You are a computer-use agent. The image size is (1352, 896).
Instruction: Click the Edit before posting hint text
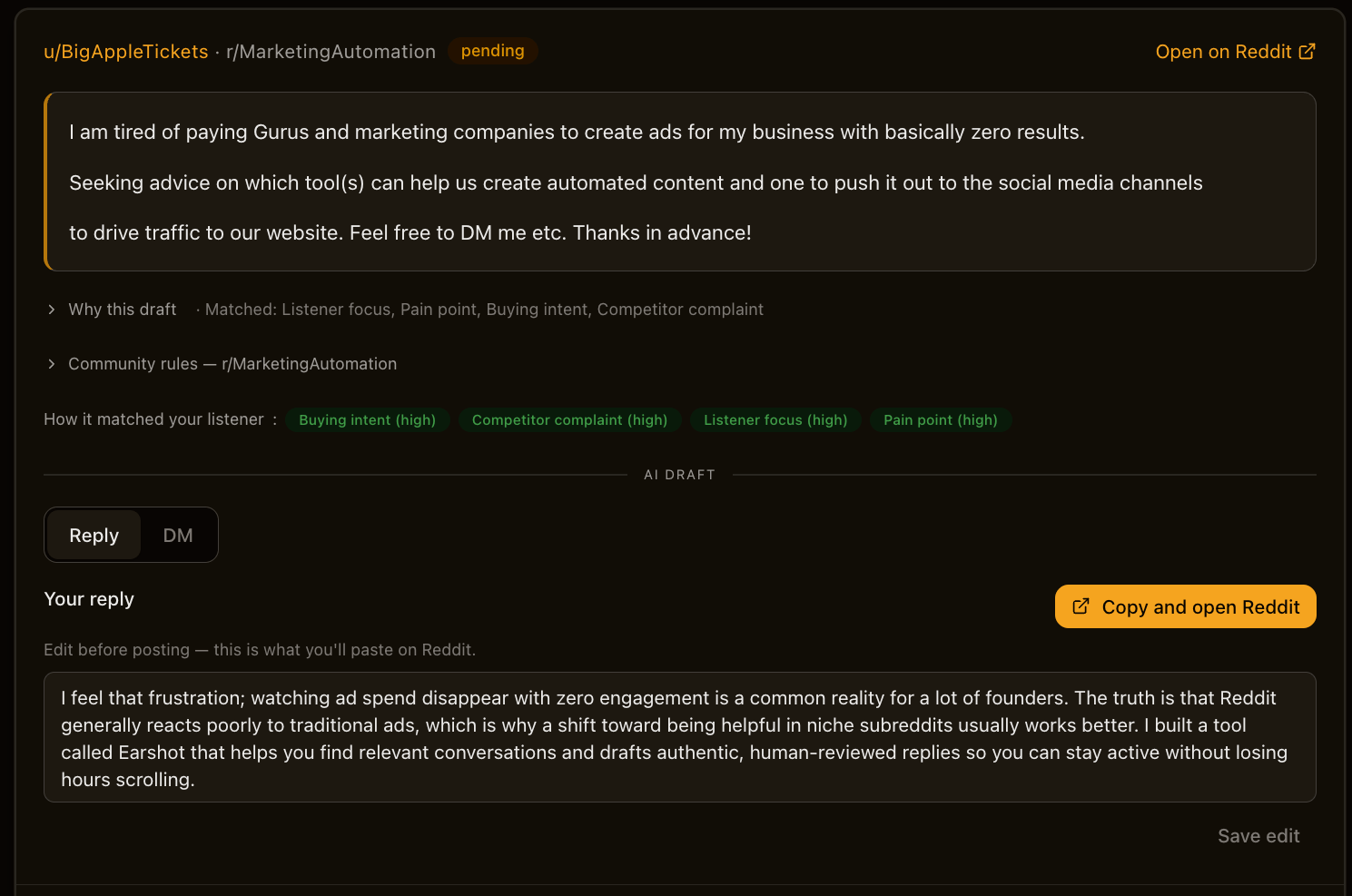(260, 650)
